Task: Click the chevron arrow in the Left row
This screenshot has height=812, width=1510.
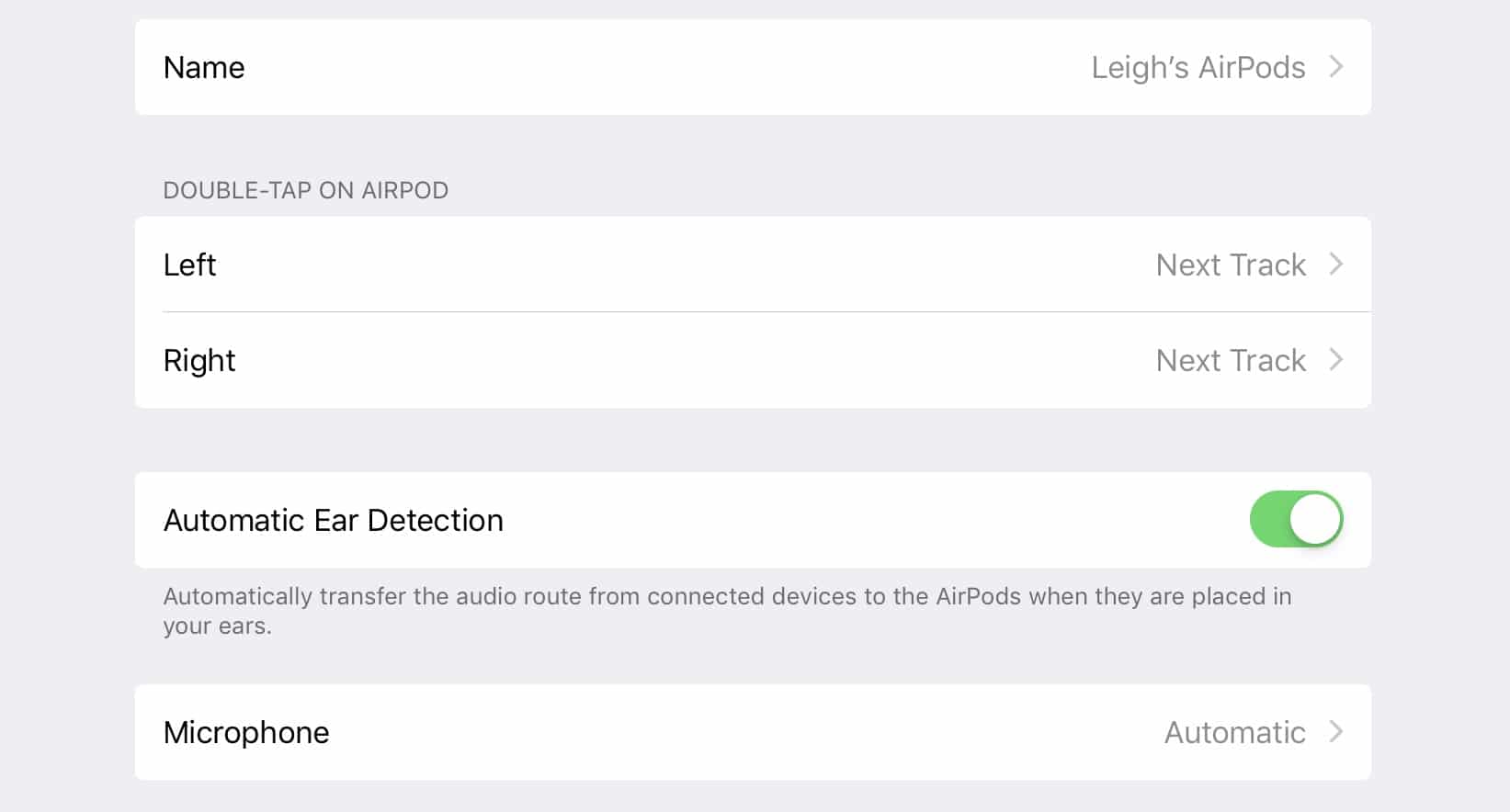Action: (1336, 265)
